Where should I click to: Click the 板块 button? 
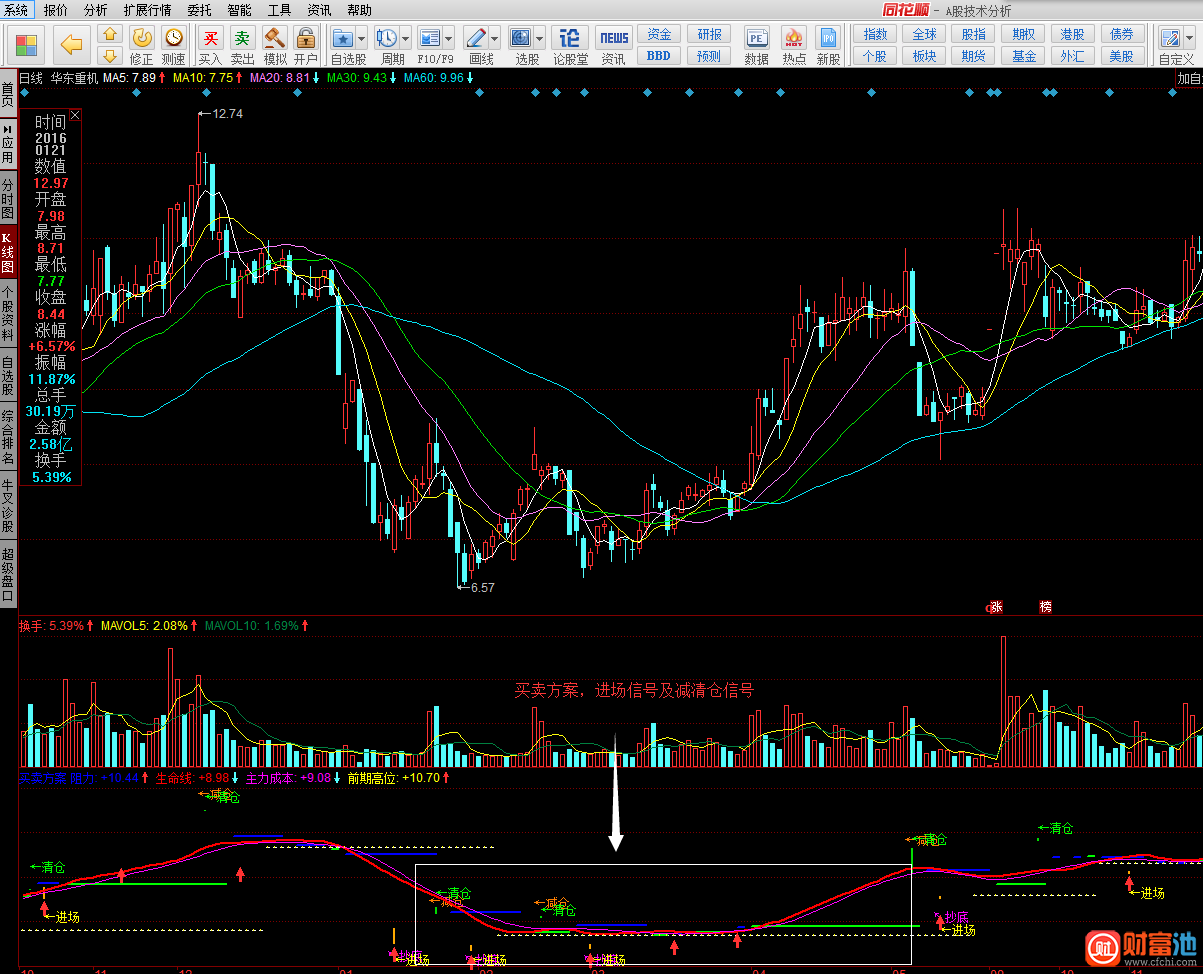tap(924, 56)
